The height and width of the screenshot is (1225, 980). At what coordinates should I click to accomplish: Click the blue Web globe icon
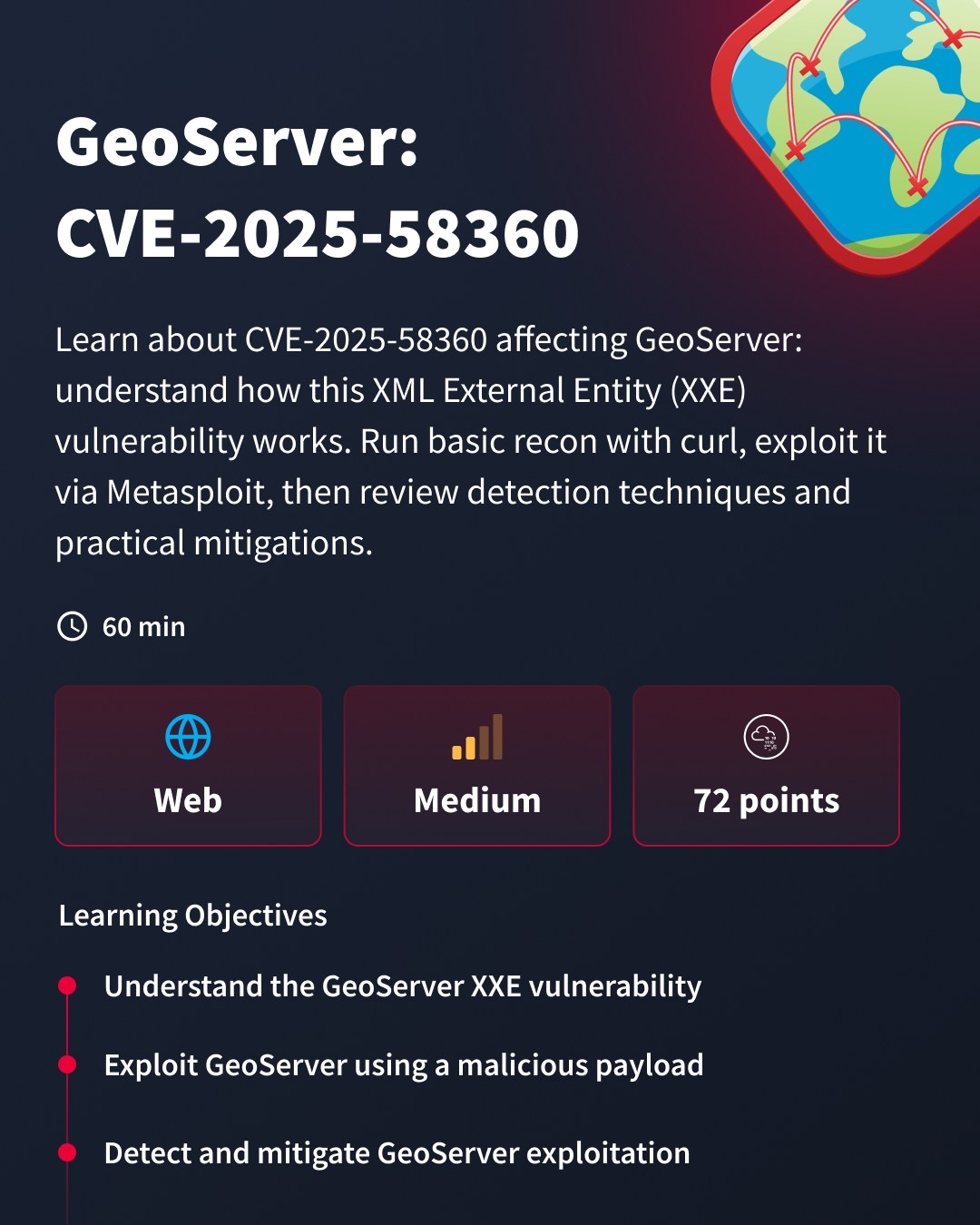click(188, 737)
